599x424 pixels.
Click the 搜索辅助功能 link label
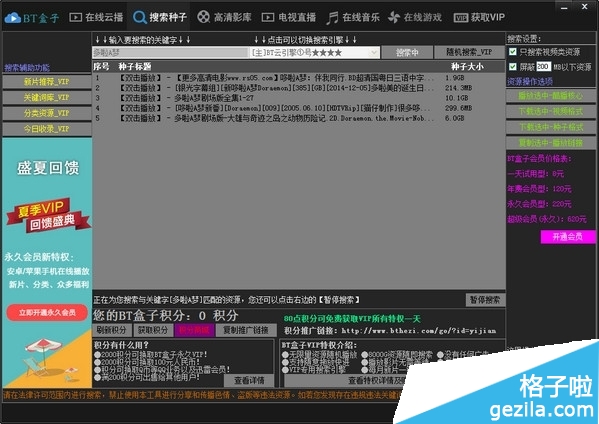pyautogui.click(x=27, y=68)
